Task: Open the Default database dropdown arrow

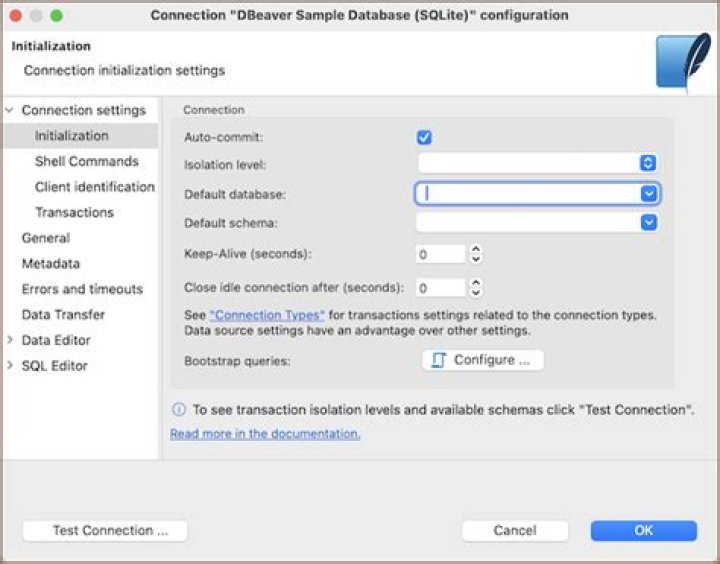Action: [649, 194]
